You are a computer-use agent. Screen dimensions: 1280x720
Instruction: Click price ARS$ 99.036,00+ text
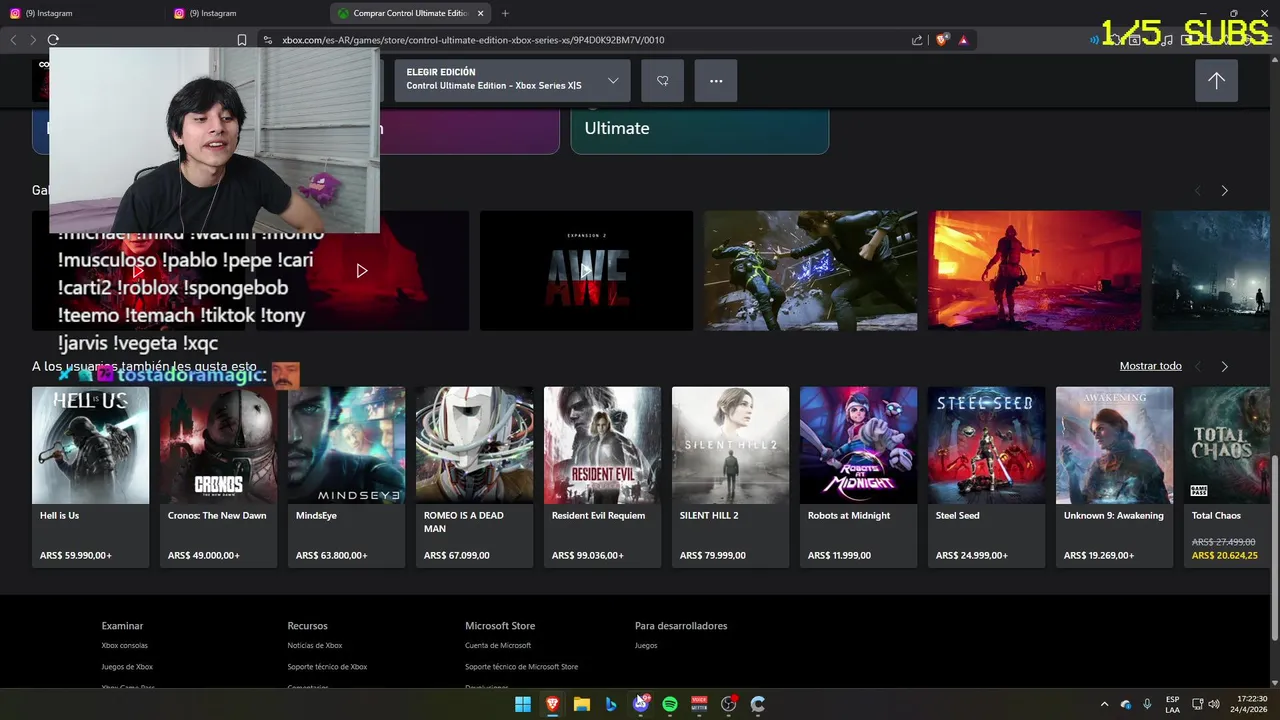(x=588, y=555)
